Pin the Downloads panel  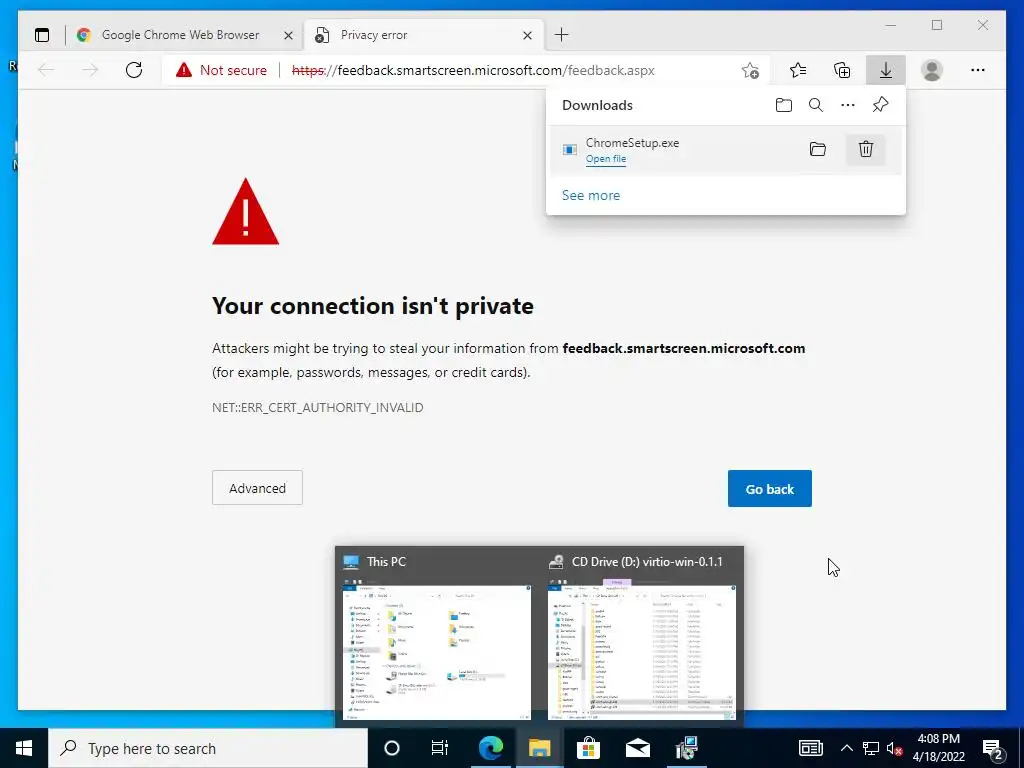coord(880,105)
